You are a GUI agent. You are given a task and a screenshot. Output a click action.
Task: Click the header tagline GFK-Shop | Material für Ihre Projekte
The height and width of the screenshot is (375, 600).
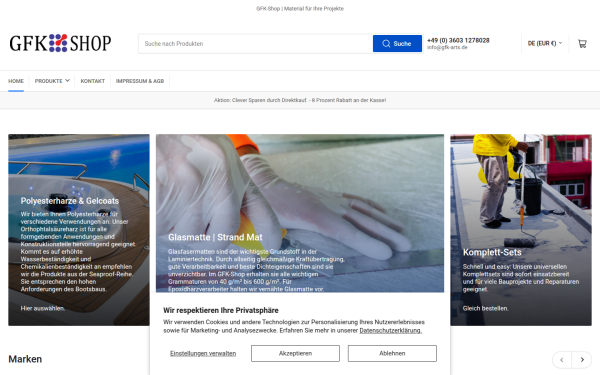300,8
